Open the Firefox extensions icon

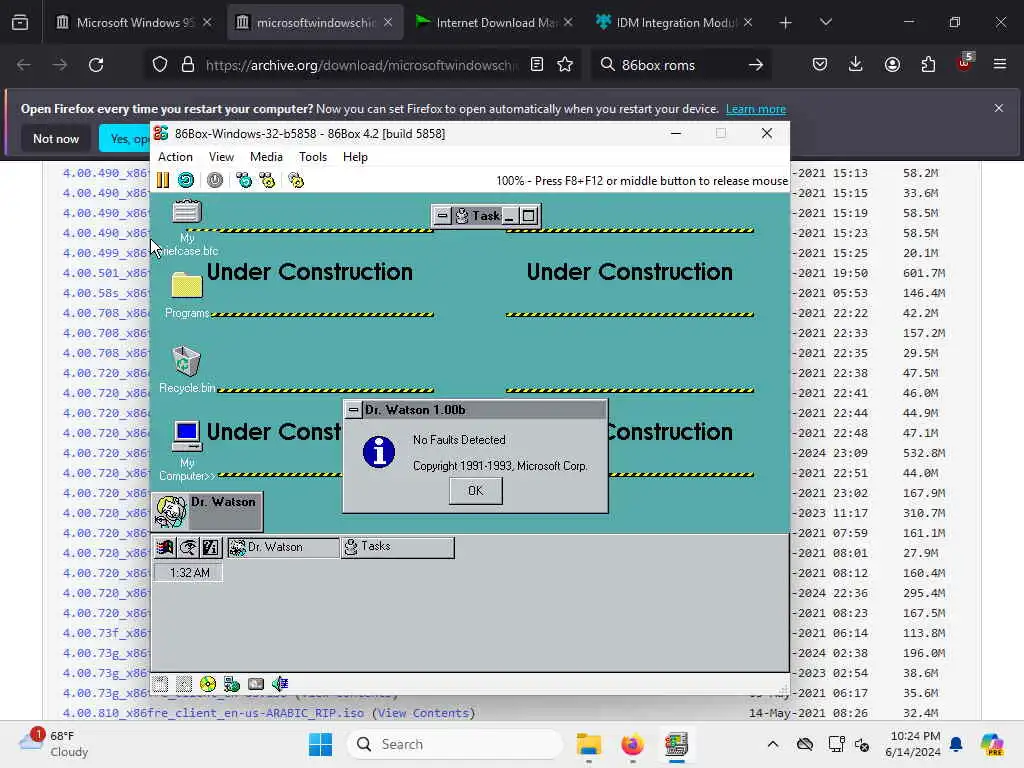coord(928,64)
